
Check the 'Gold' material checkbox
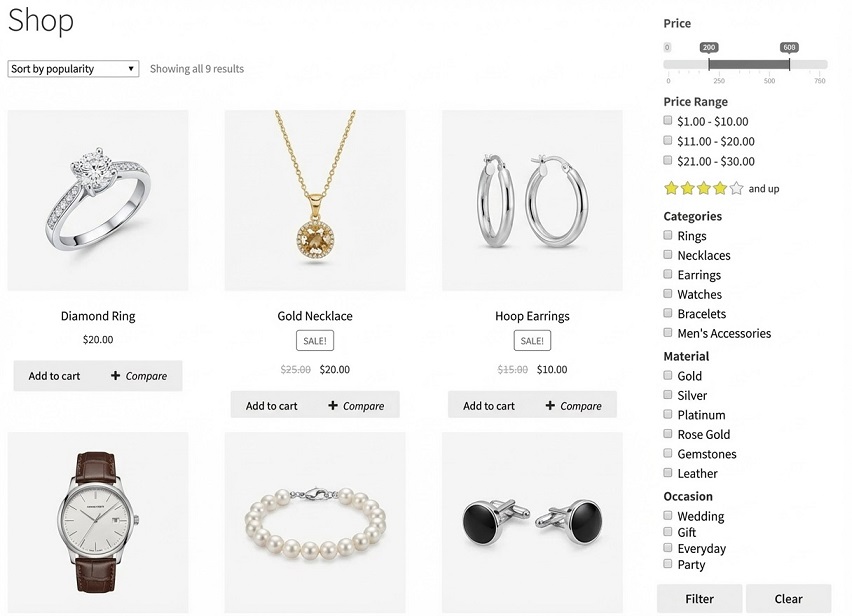click(668, 376)
